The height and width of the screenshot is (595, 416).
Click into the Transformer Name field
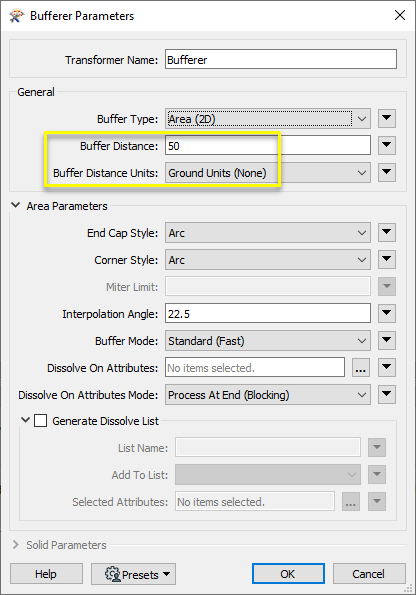click(x=281, y=60)
